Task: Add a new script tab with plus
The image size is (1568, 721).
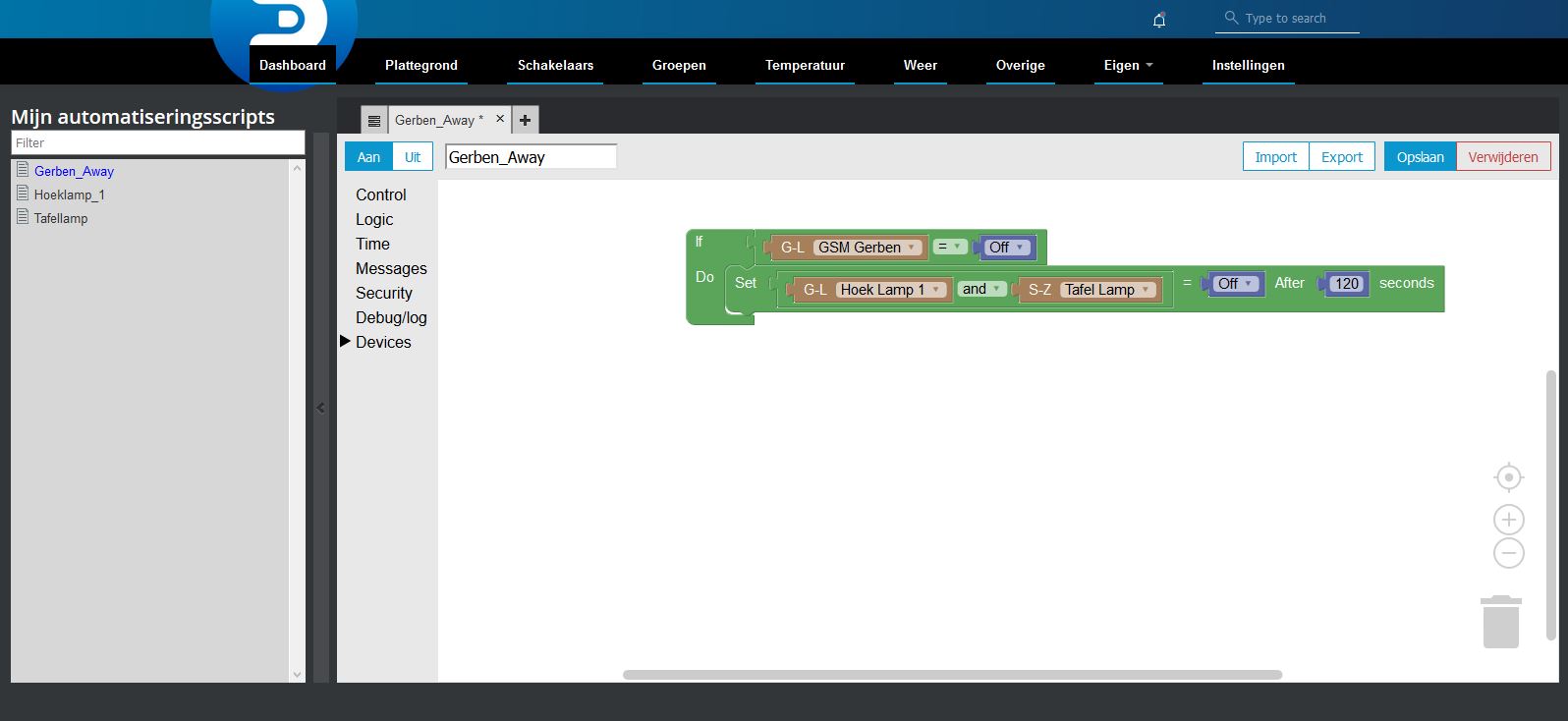Action: coord(525,120)
